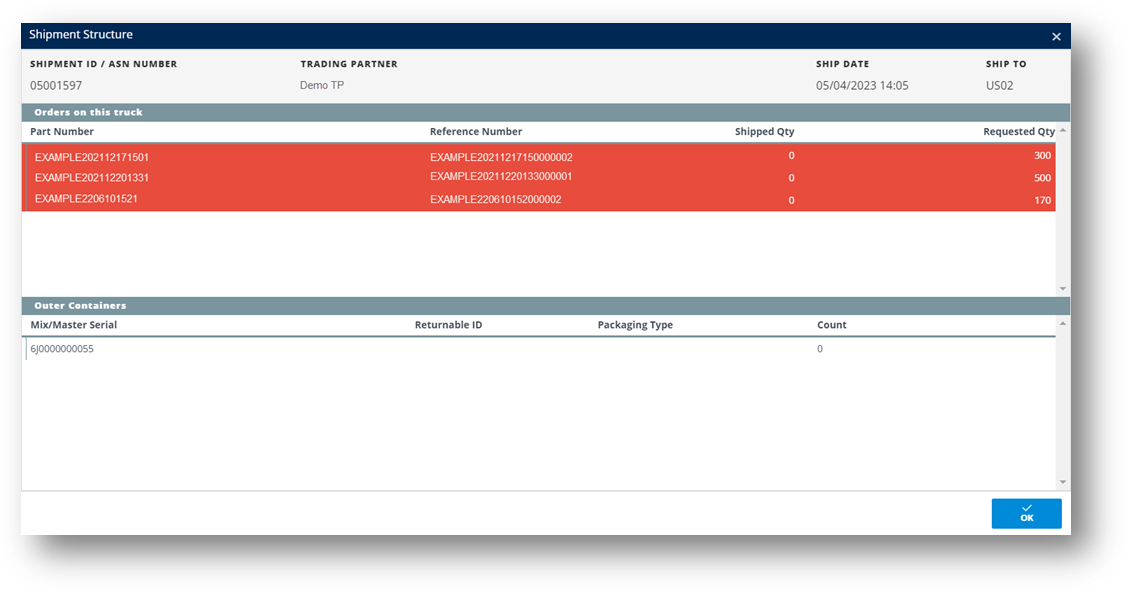Viewport: 1126px width, 590px height.
Task: Select part row EXAMPLE202112171501
Action: (x=92, y=157)
